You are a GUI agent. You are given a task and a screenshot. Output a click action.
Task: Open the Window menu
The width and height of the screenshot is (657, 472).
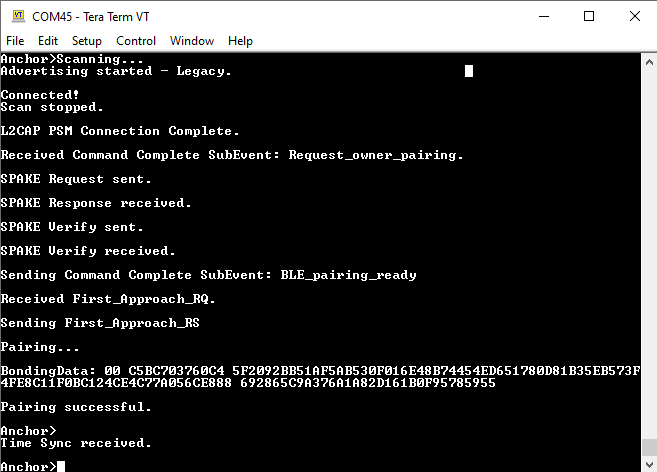(x=192, y=41)
